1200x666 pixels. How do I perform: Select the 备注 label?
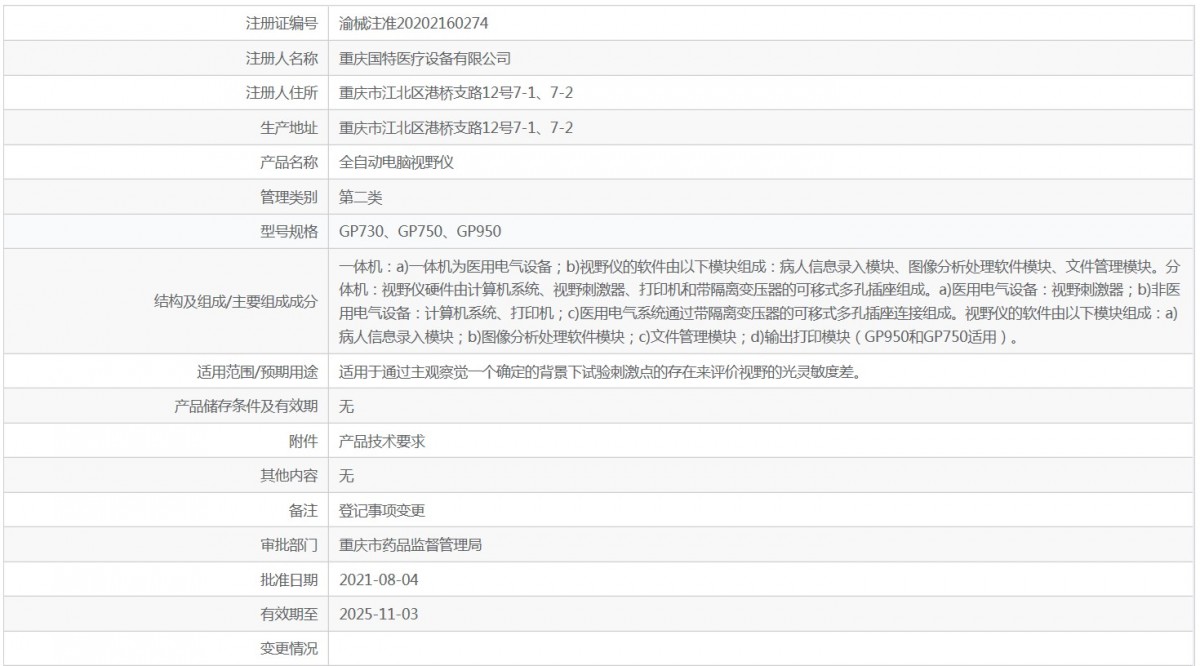[x=303, y=511]
